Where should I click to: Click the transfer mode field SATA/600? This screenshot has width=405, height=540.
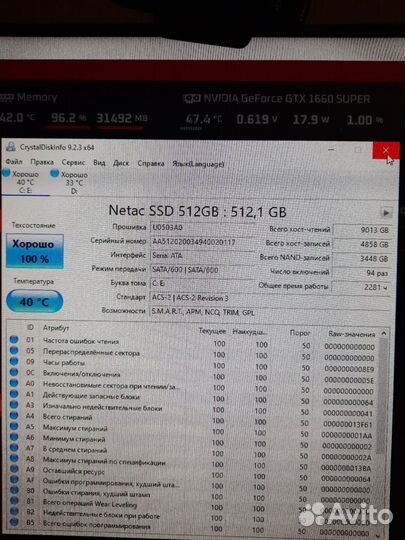201,270
